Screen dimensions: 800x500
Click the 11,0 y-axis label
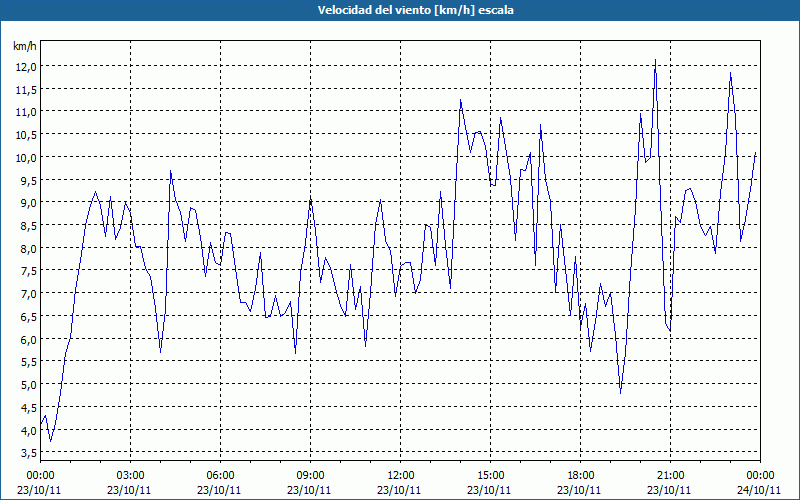coord(26,112)
